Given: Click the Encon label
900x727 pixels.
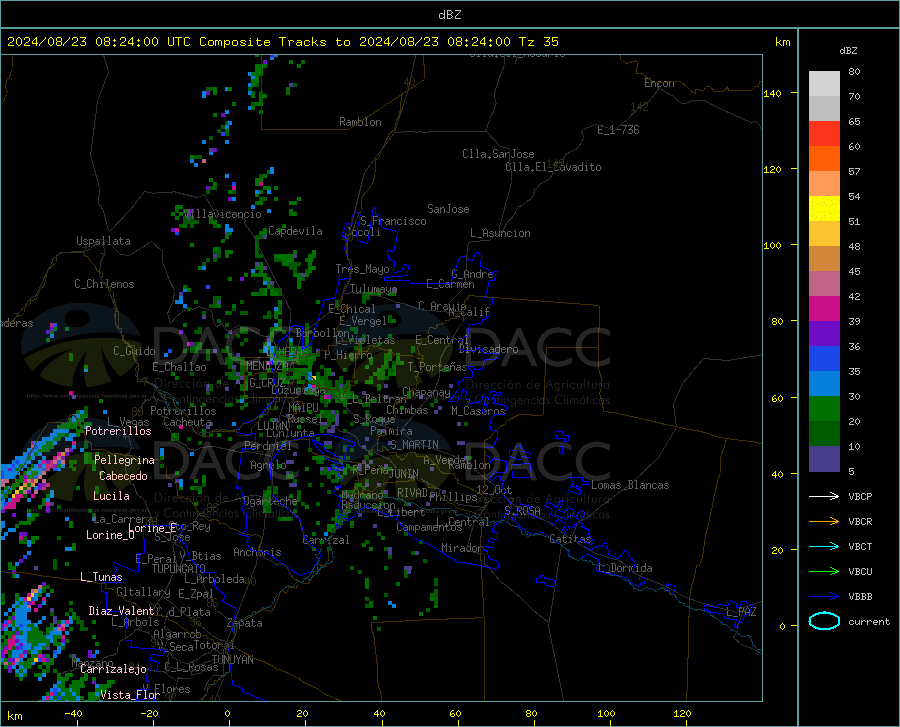Looking at the screenshot, I should tap(659, 83).
